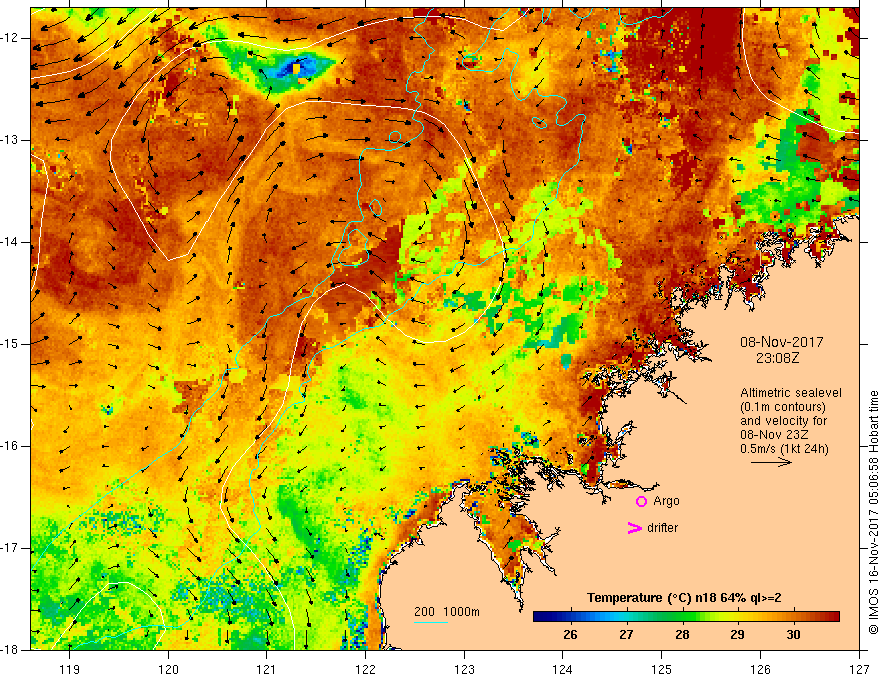Screen dimensions: 880x680
Task: Click the '(0.1m contours)' text
Action: click(782, 407)
